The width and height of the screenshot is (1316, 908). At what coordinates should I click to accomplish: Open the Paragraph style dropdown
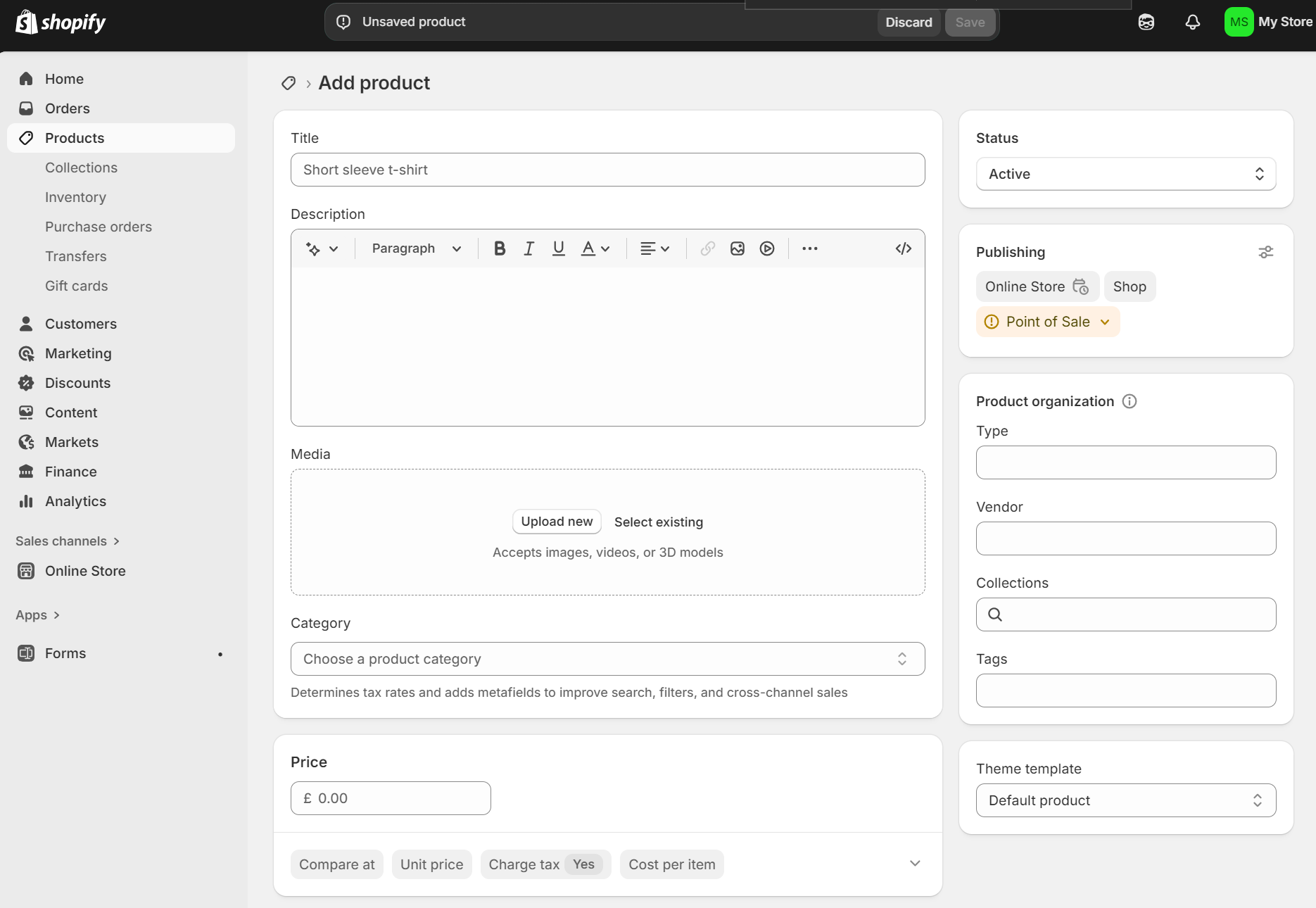coord(416,248)
